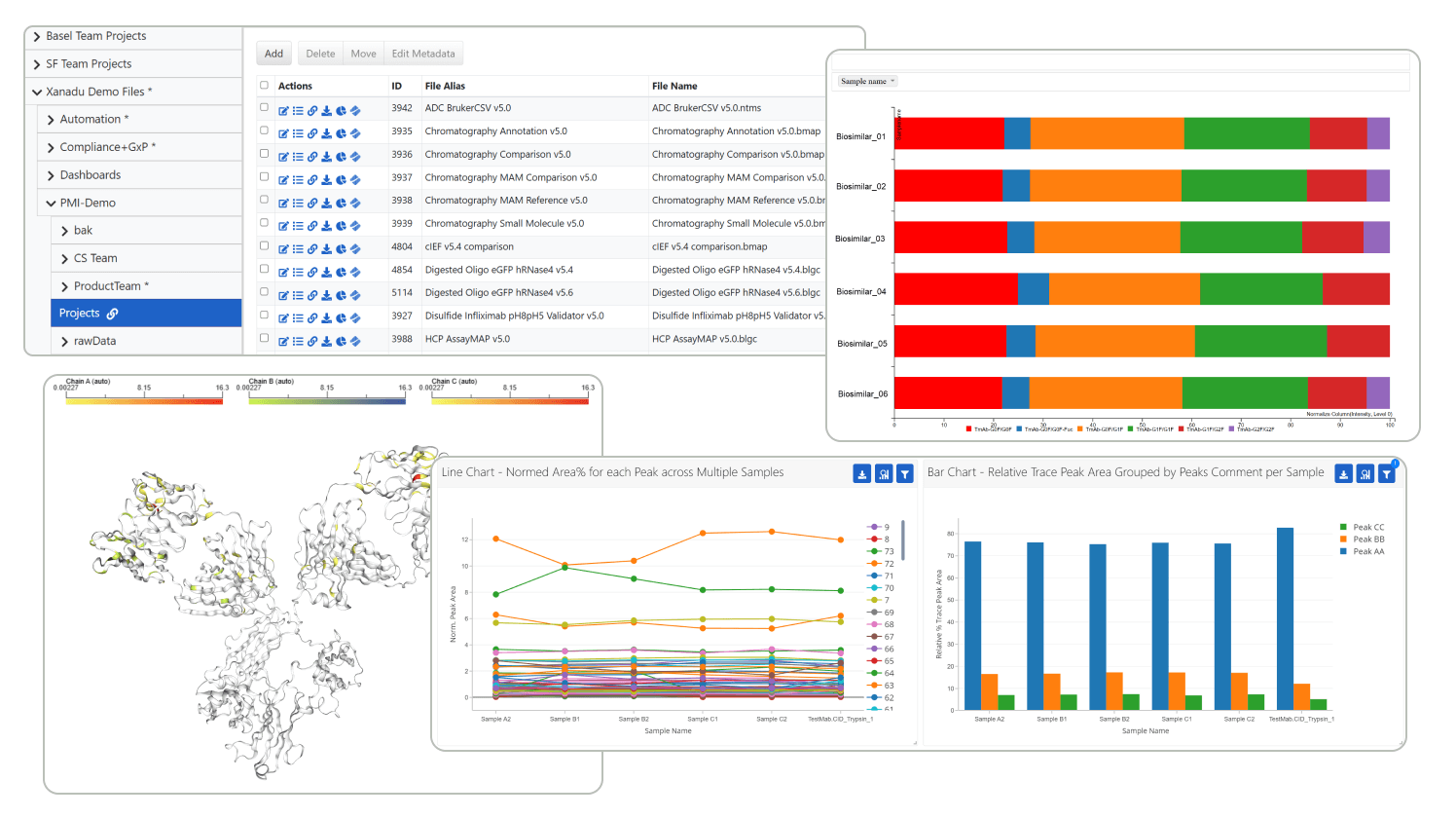Click the line chart legend scrollbar

903,540
